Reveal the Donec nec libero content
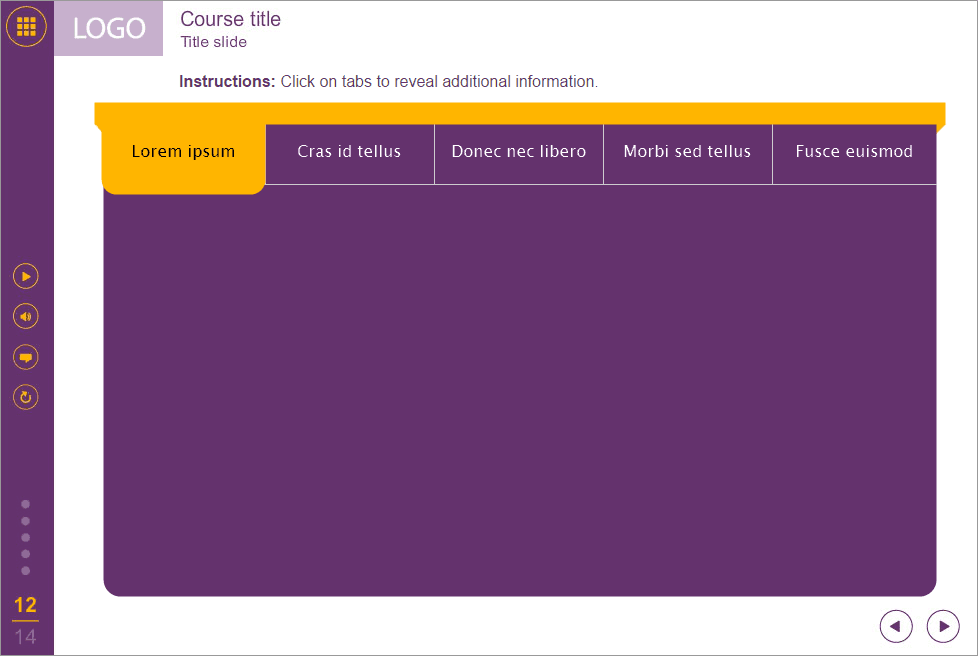 [518, 152]
